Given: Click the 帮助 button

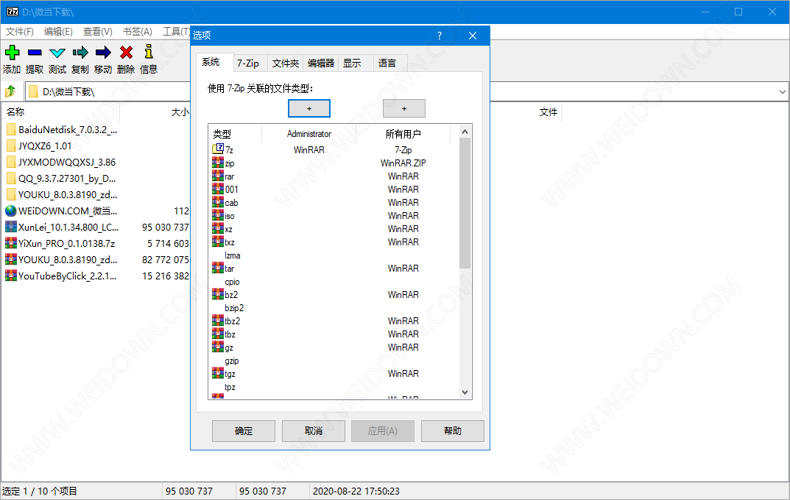Looking at the screenshot, I should pos(452,431).
